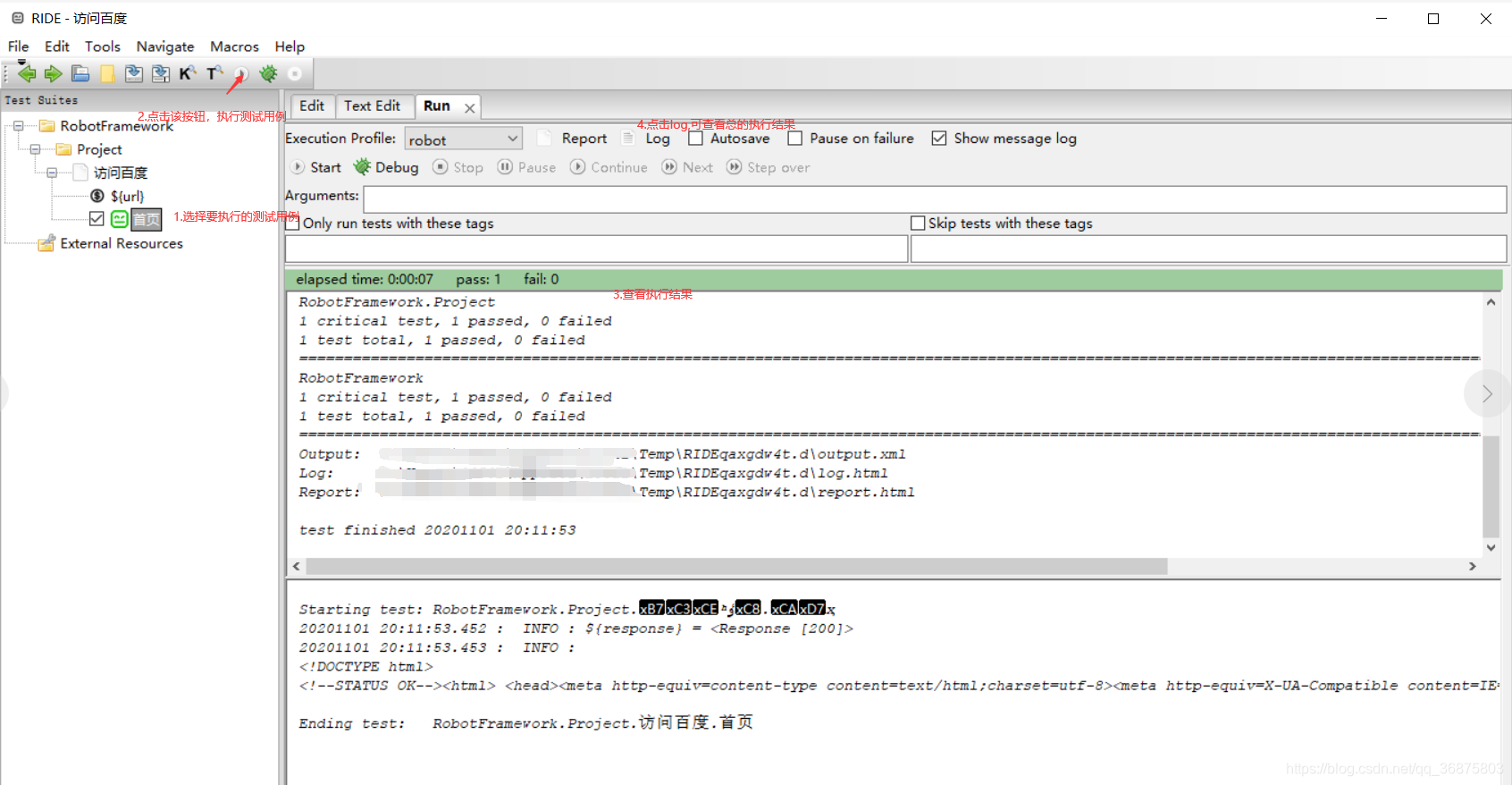Click the Log button text
1512x785 pixels.
[x=658, y=139]
